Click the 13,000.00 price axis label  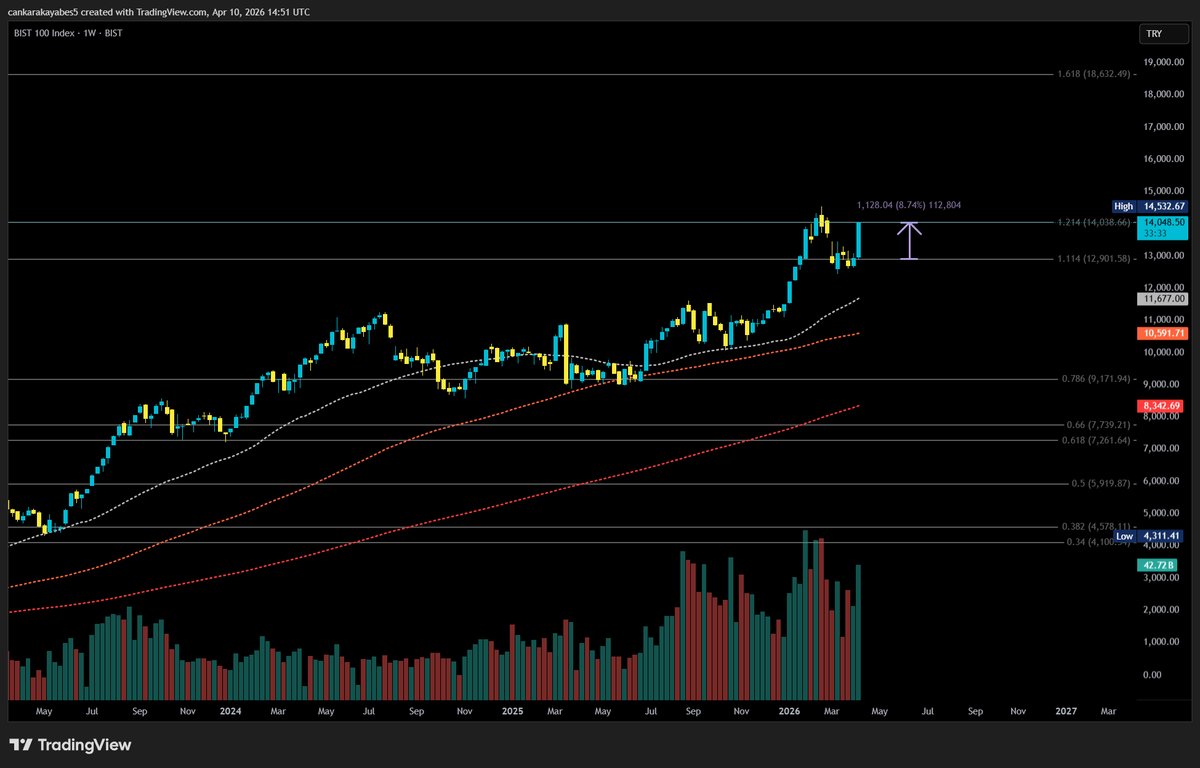click(1164, 256)
